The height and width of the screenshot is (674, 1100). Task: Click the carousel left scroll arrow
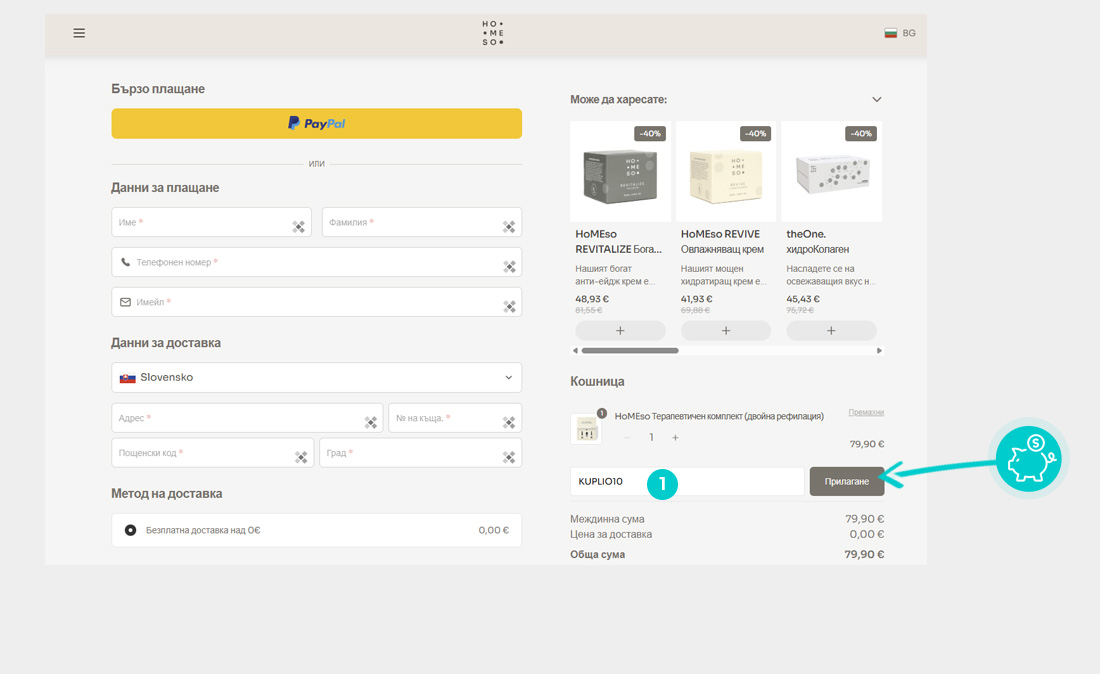575,351
